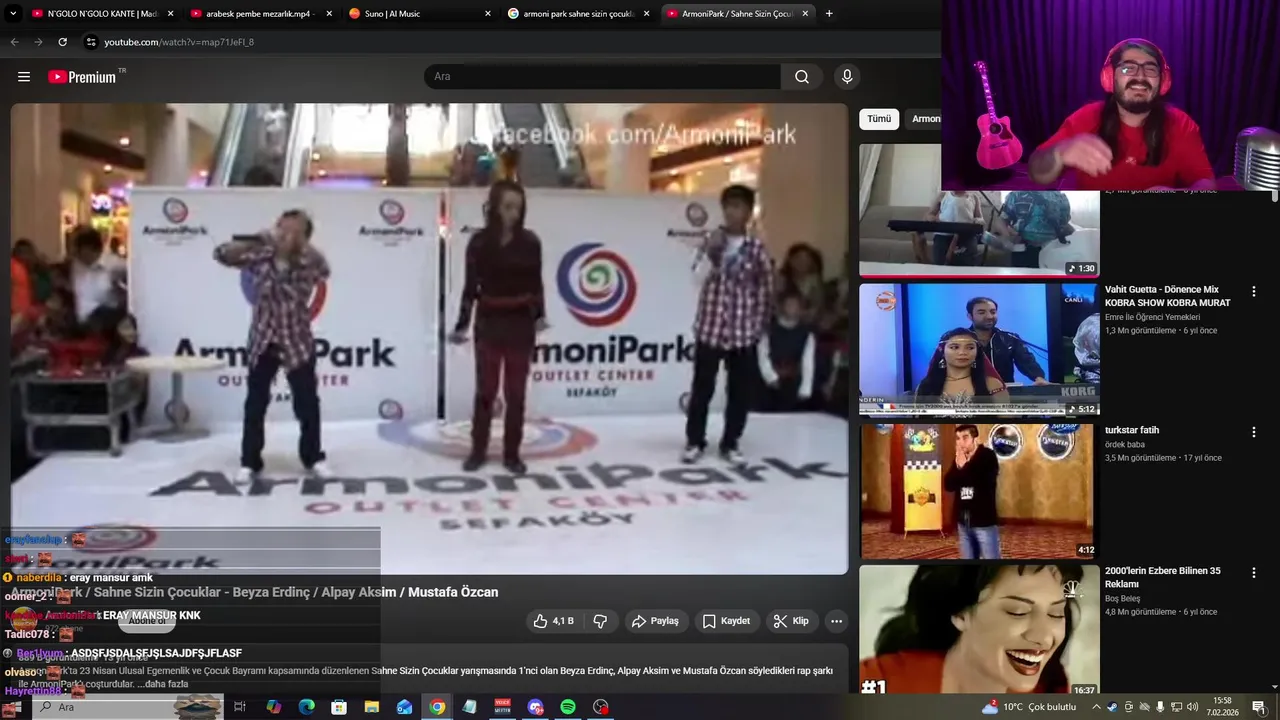
Task: Go to YouTube Premium home logo
Action: pos(82,77)
